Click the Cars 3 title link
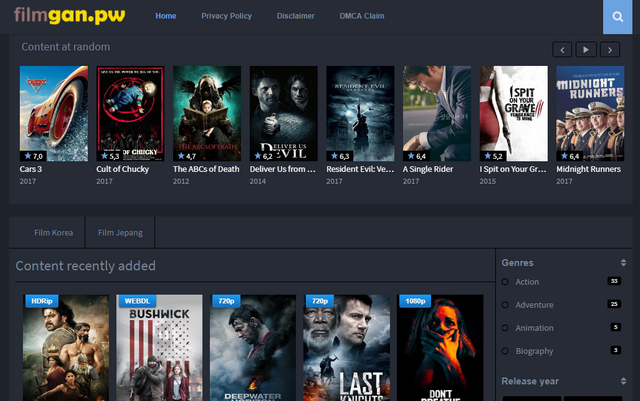Viewport: 640px width, 401px height. pyautogui.click(x=31, y=169)
